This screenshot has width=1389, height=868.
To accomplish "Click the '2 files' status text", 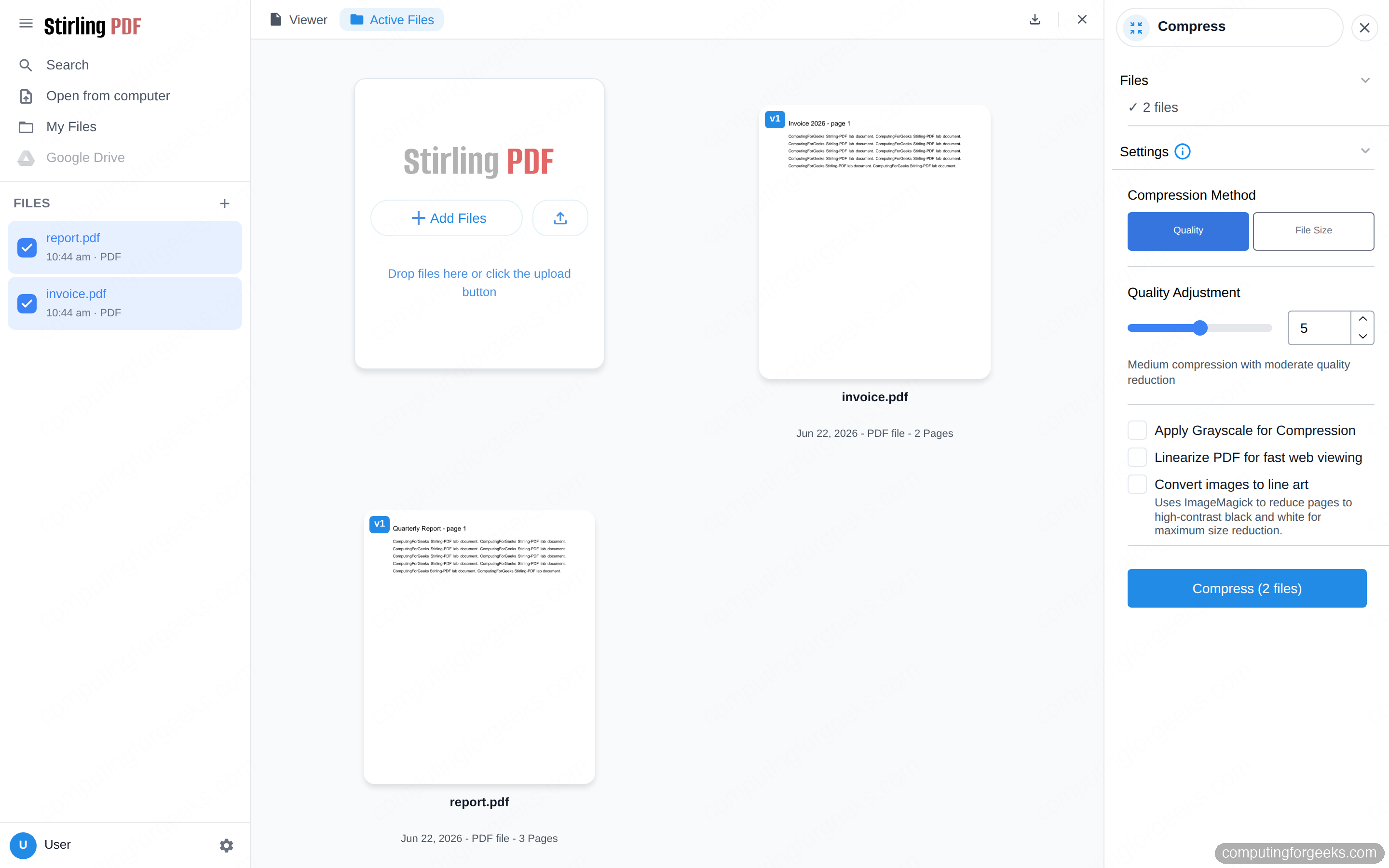I will click(x=1160, y=108).
